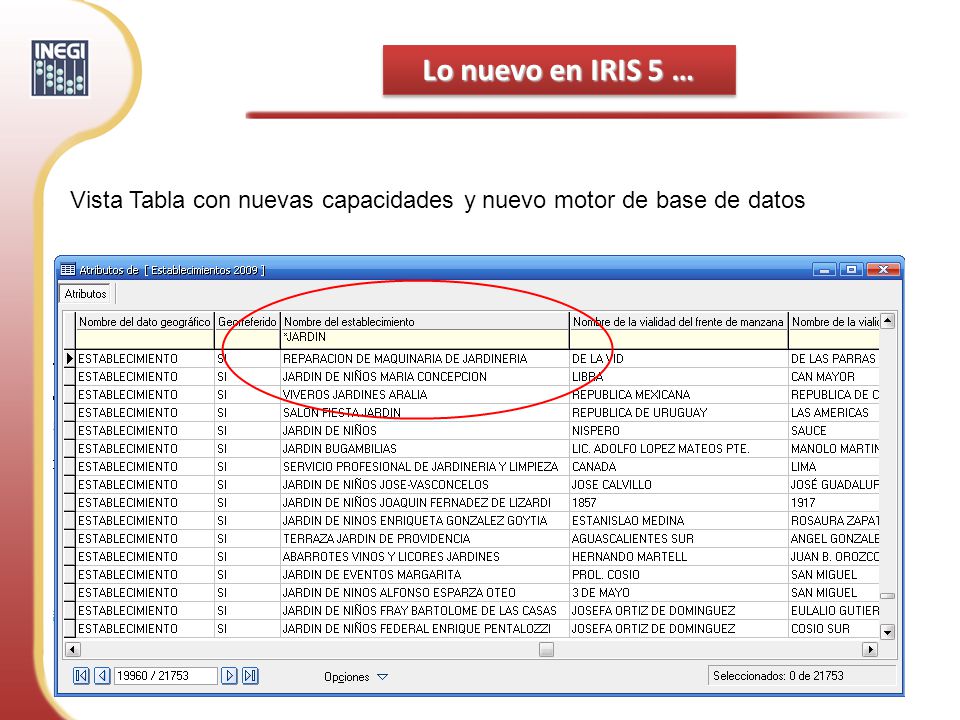Image resolution: width=960 pixels, height=720 pixels.
Task: Click the LIC. ADOLFO LOPEZ MATEOS PTE. cell
Action: pos(678,449)
